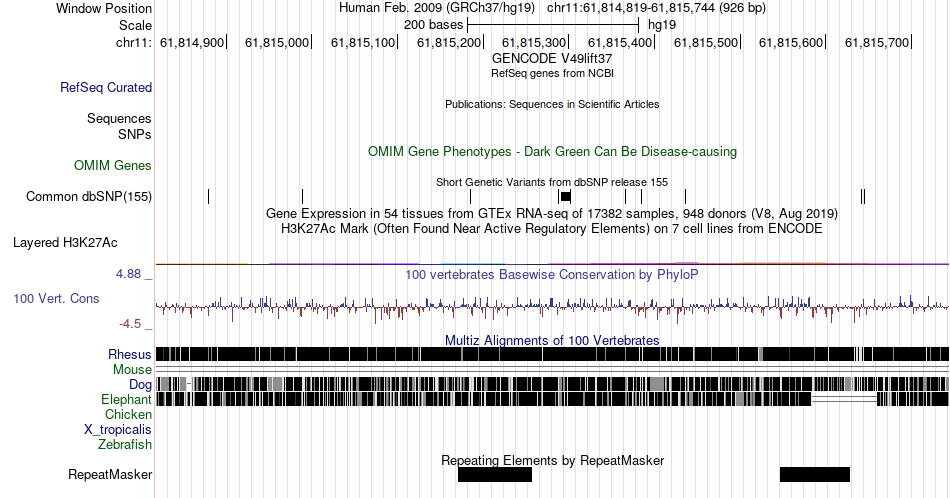
Task: Click the GTEx Gene Expression track title
Action: pyautogui.click(x=552, y=213)
